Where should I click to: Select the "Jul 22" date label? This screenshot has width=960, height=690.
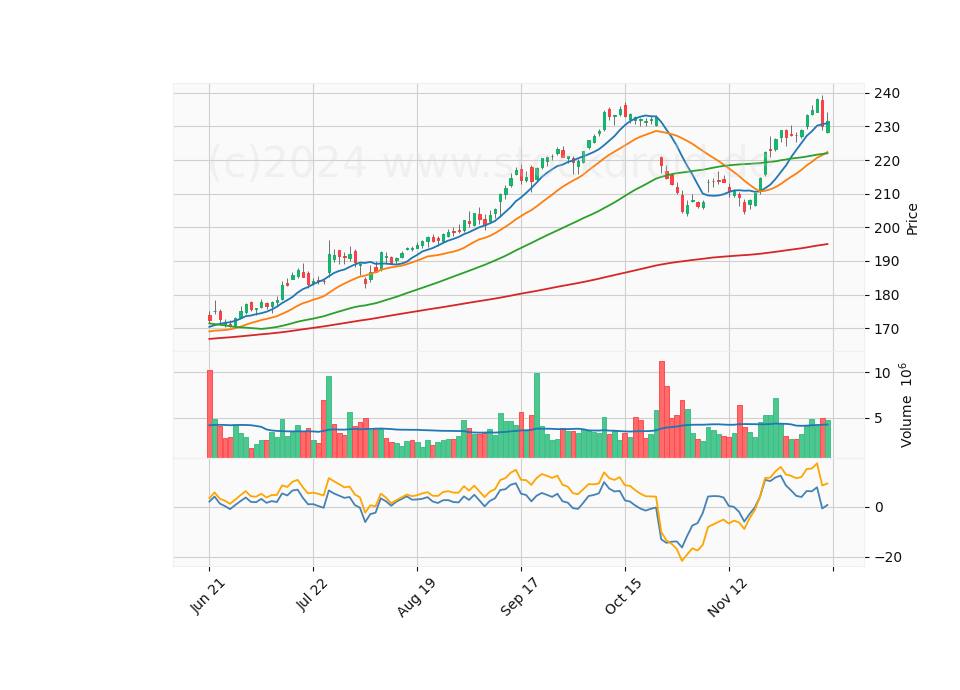(x=312, y=595)
